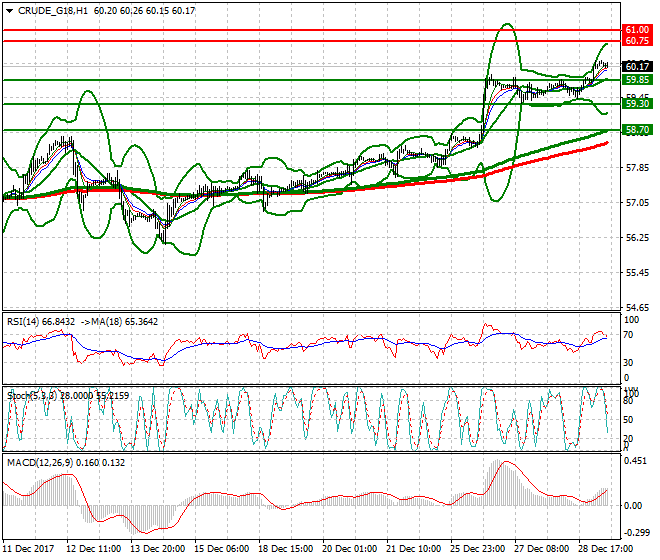
Task: Click the 25 Dec 23:00 time axis label
Action: [478, 549]
